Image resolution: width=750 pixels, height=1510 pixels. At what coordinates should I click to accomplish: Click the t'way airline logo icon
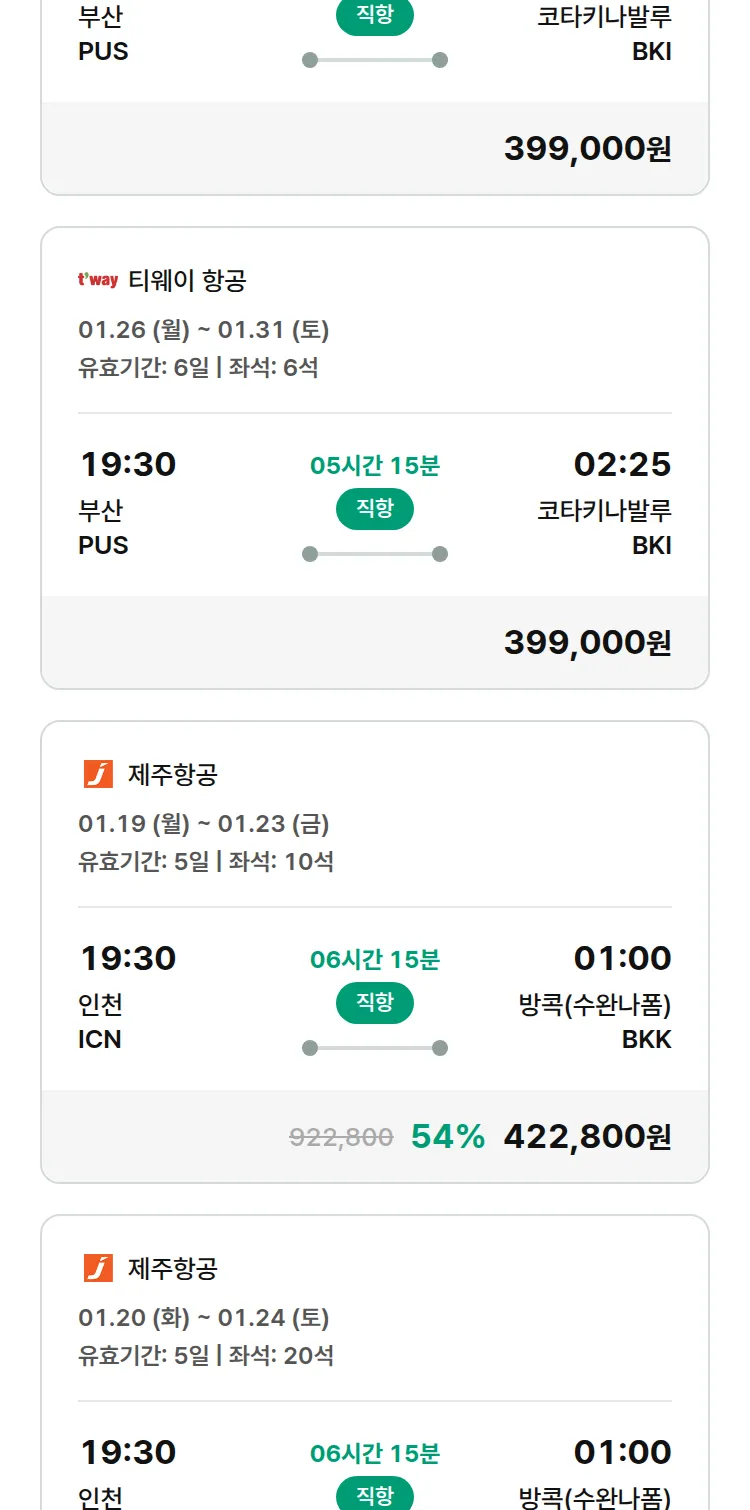[98, 281]
